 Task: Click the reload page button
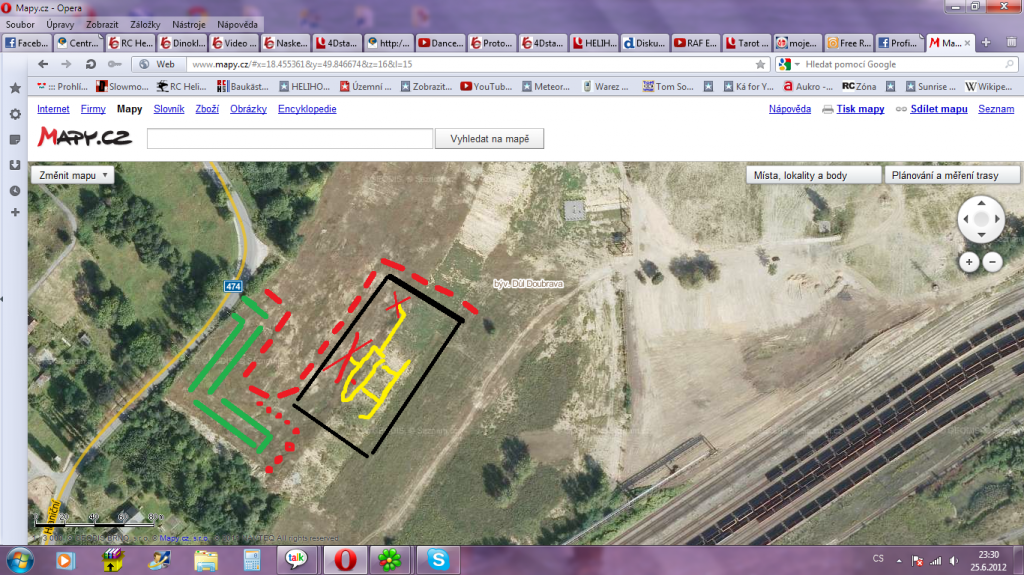90,64
